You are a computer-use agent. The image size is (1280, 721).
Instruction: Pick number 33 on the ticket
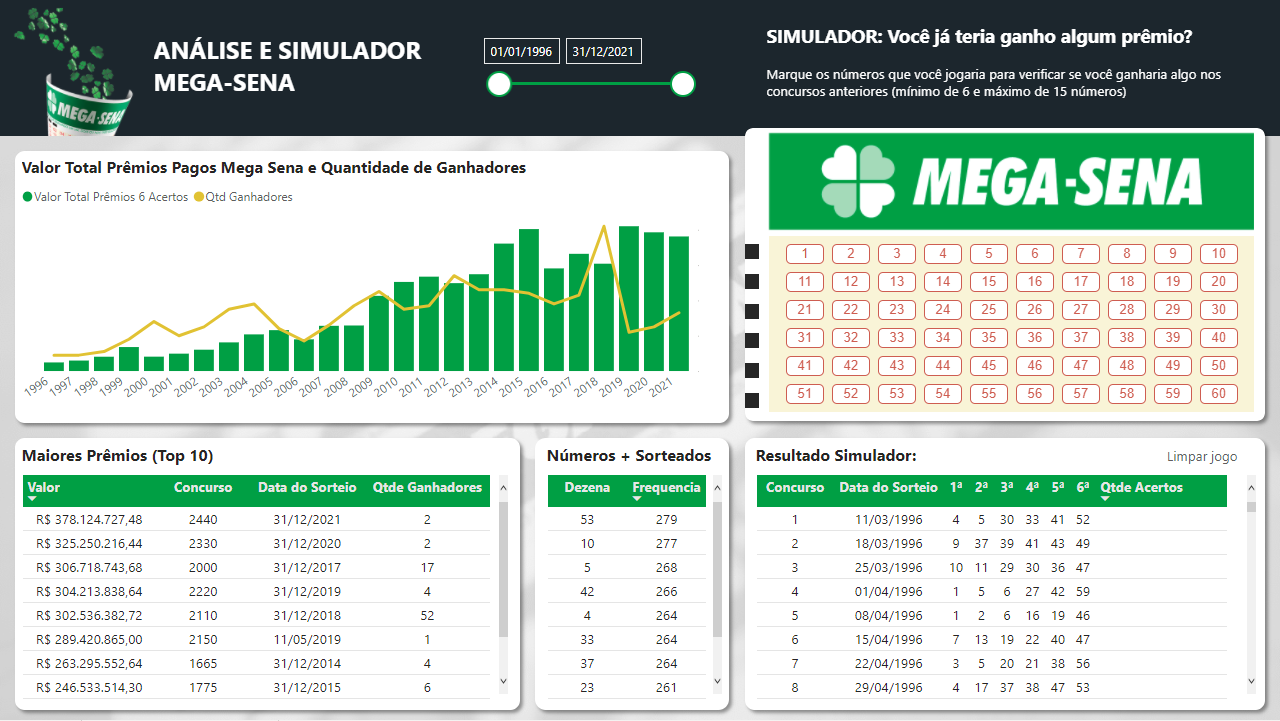point(897,338)
